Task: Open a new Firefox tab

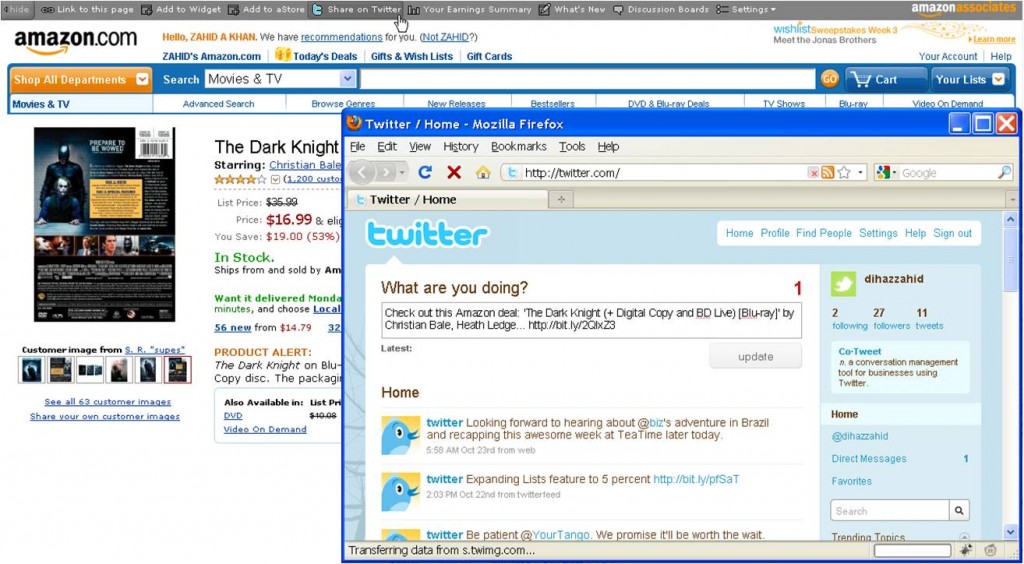Action: 560,200
